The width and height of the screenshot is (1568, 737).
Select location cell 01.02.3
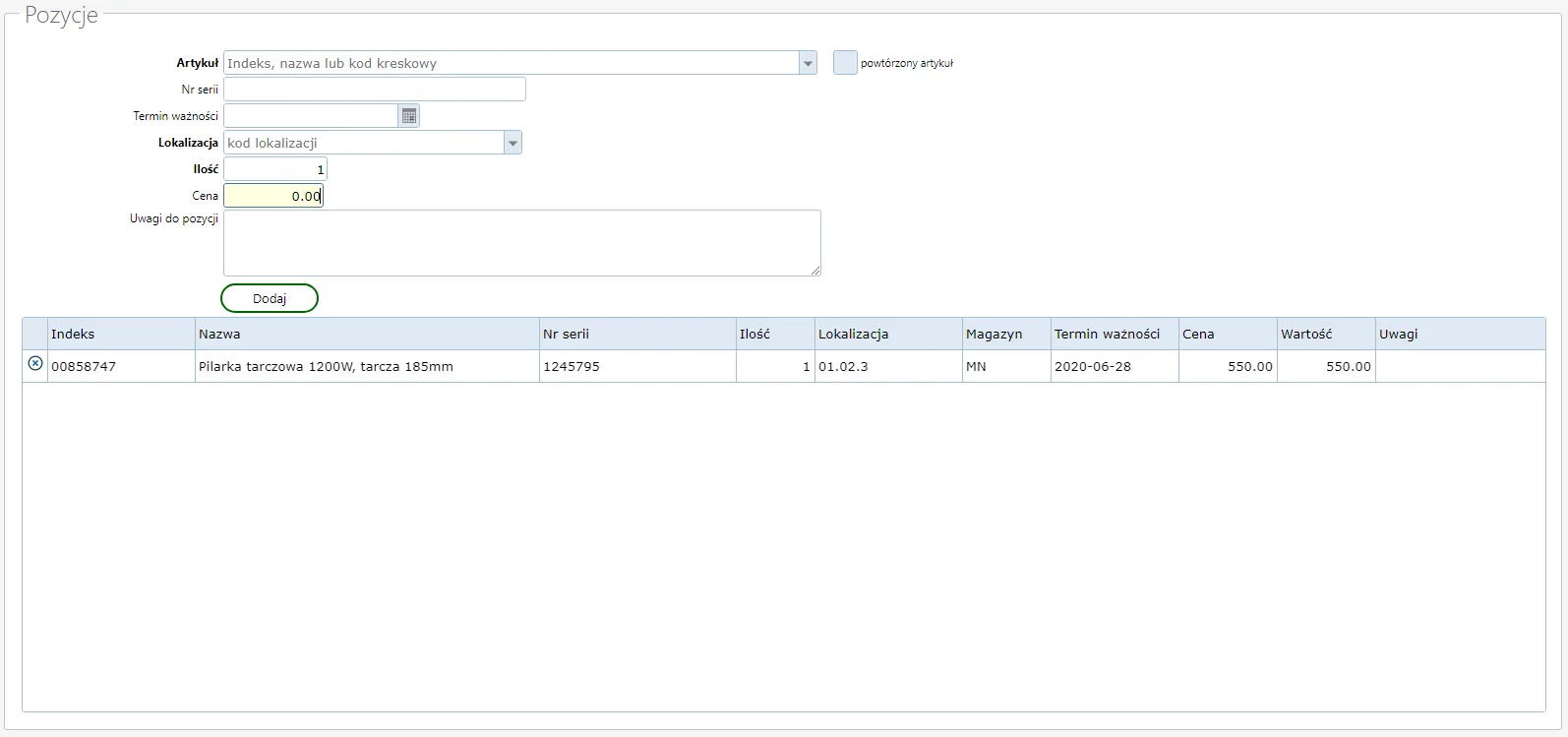888,366
